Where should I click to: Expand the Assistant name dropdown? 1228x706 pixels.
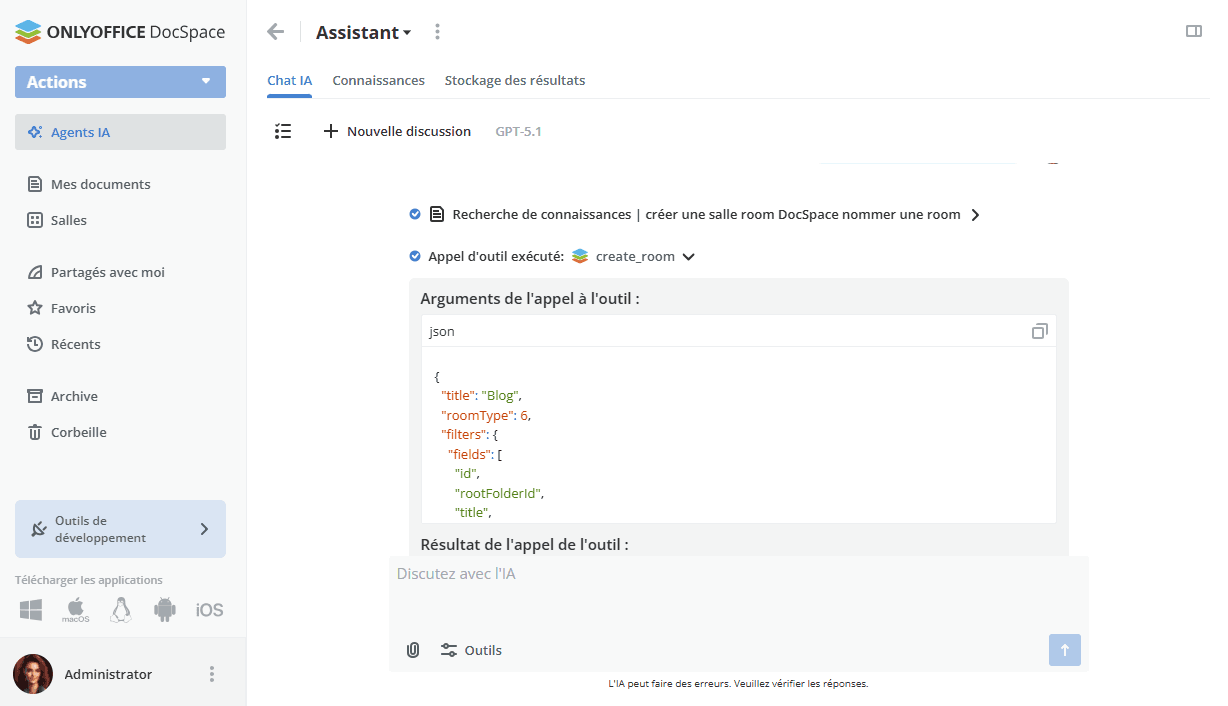pyautogui.click(x=409, y=31)
